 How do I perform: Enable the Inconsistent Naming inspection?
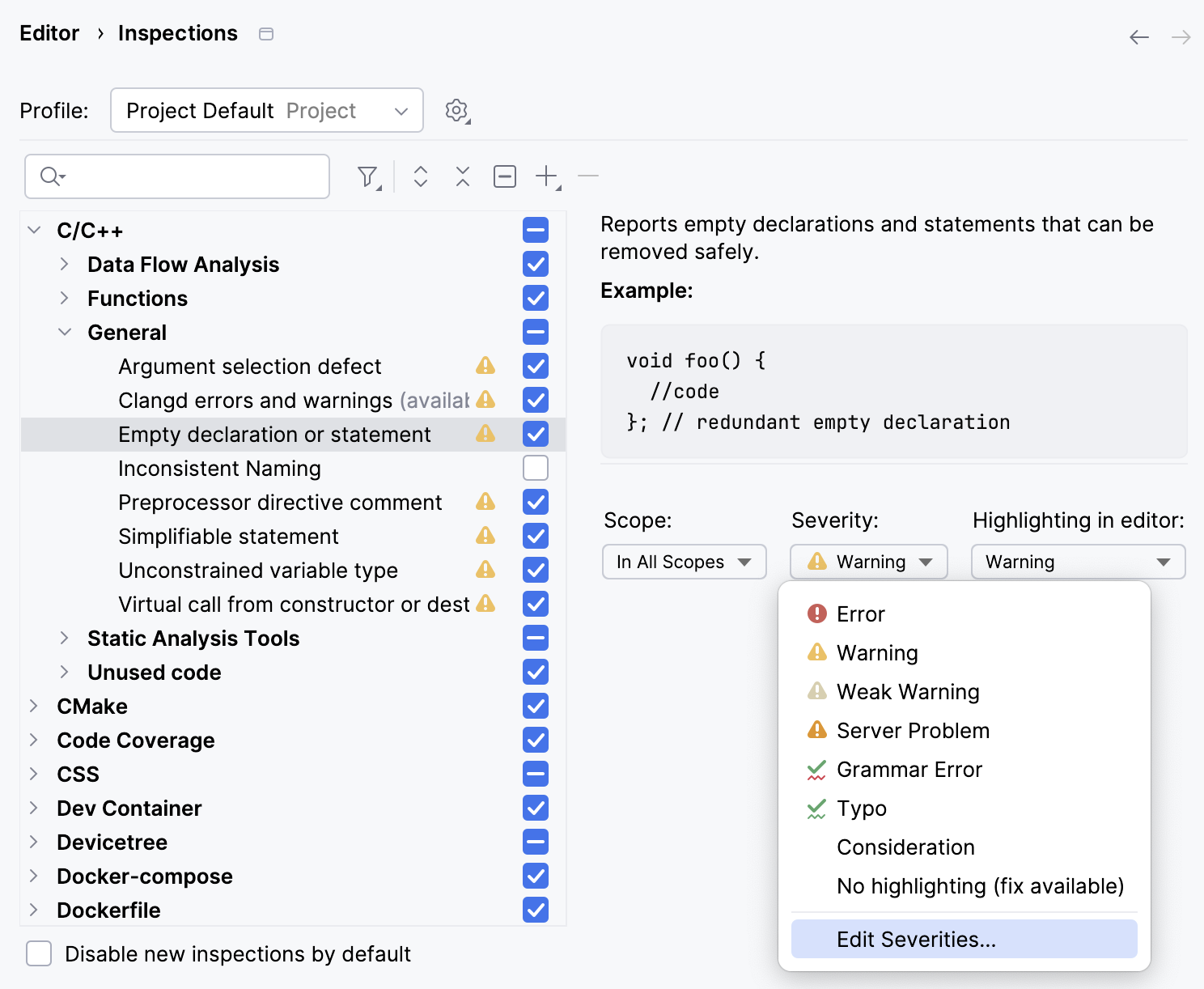pos(535,468)
